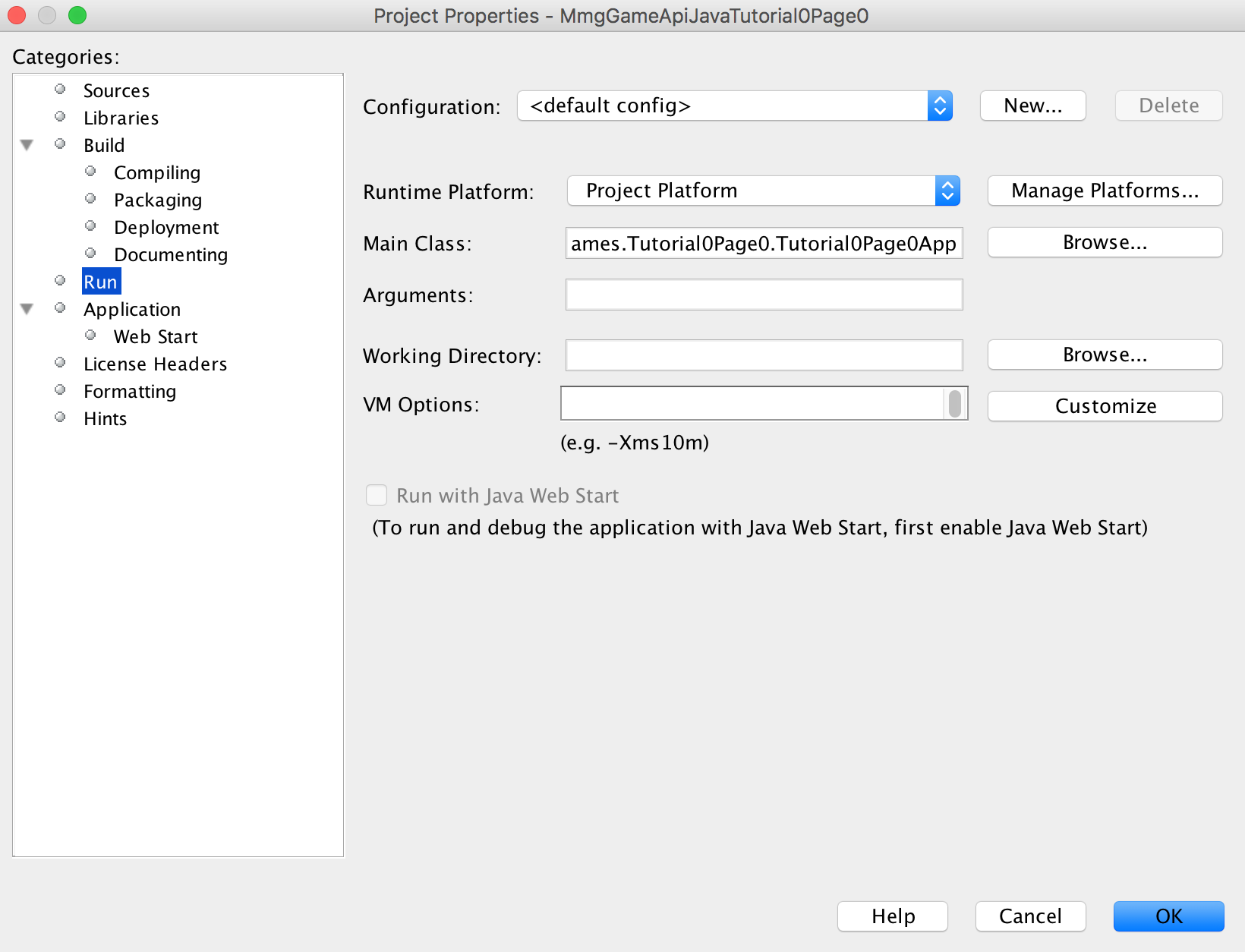Browse for the Main Class
This screenshot has width=1245, height=952.
tap(1105, 243)
